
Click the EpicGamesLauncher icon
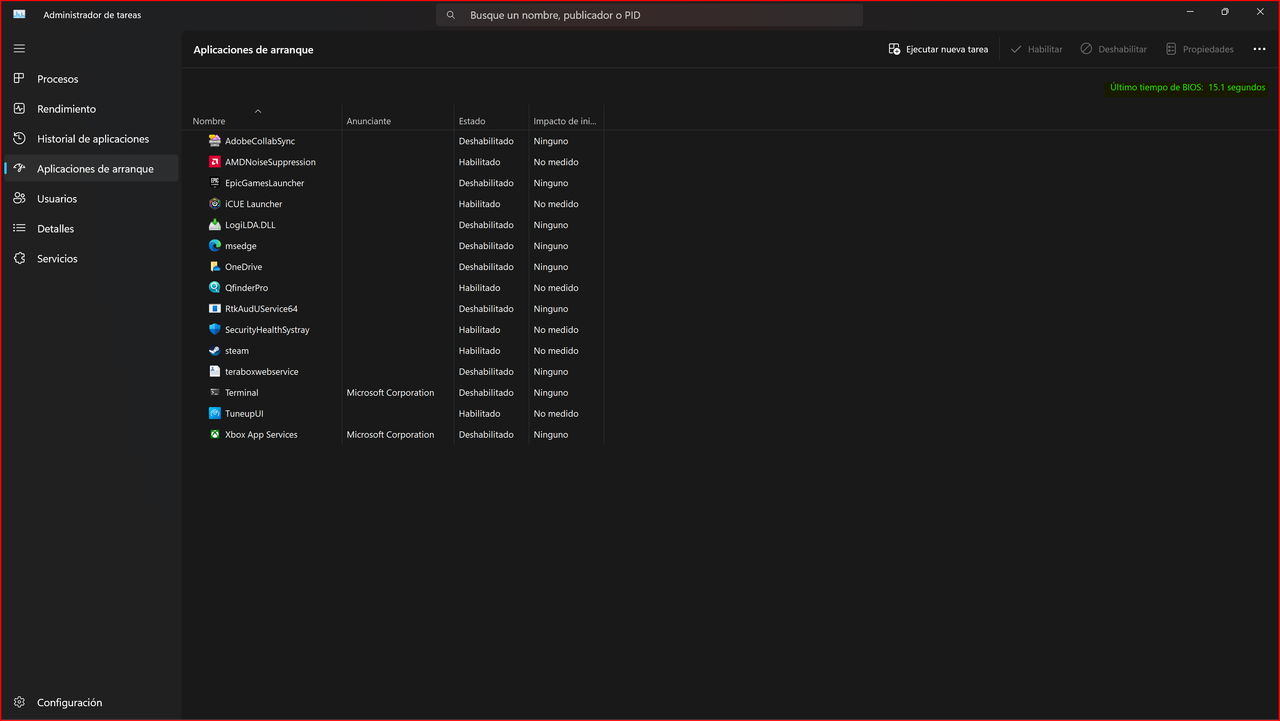(215, 183)
